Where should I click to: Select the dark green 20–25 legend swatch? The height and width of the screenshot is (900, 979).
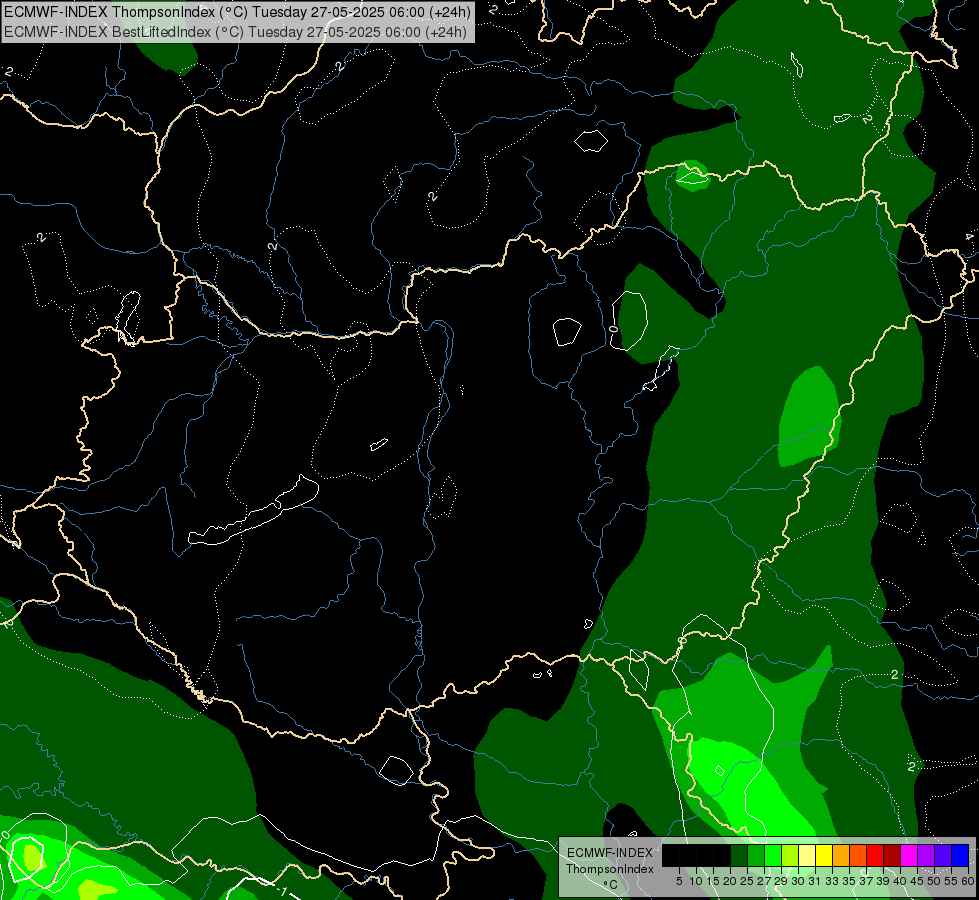pos(739,855)
